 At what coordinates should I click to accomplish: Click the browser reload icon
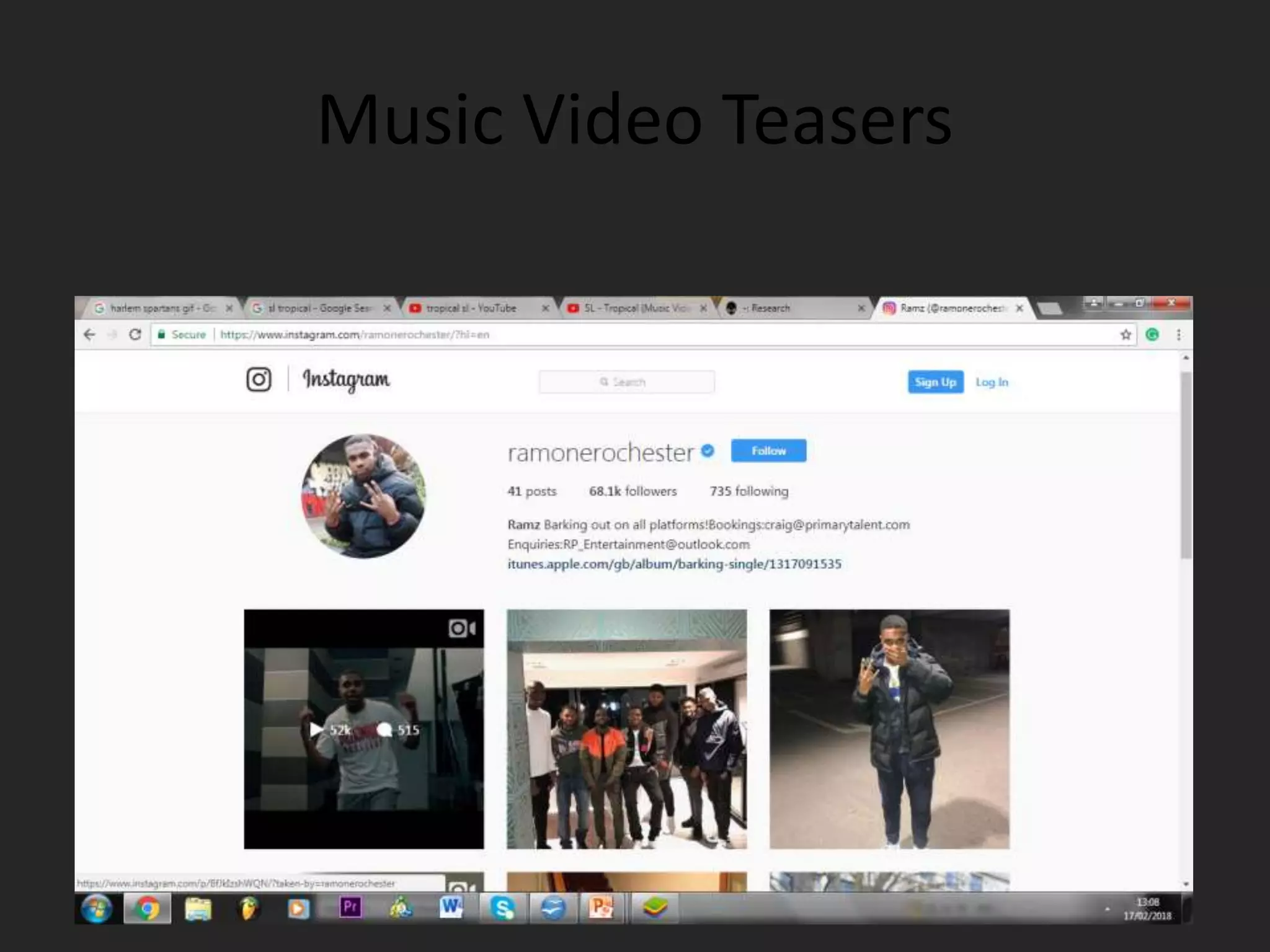pyautogui.click(x=135, y=335)
